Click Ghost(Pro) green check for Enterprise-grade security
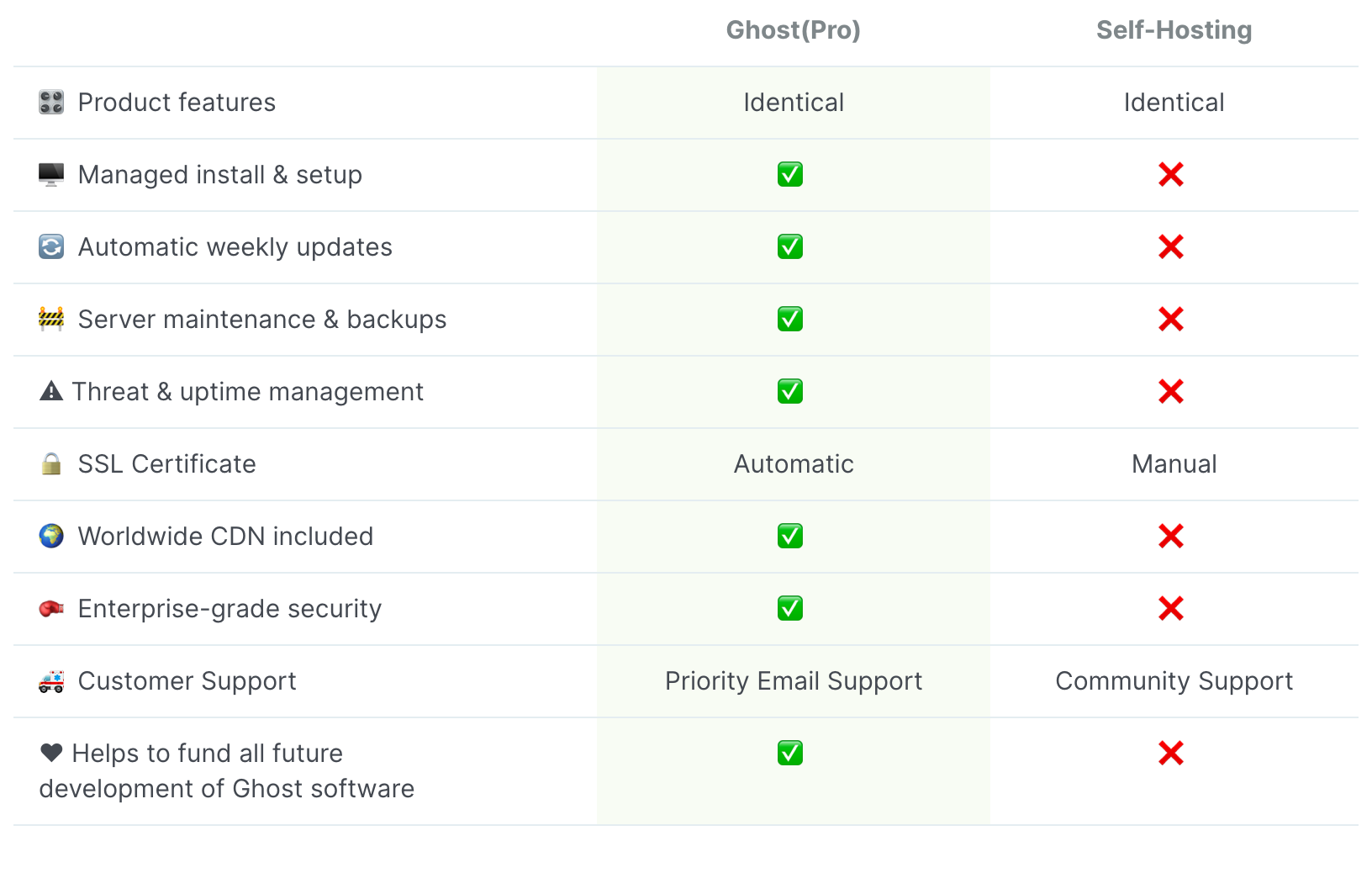Screen dimensions: 1372x873 pos(790,609)
